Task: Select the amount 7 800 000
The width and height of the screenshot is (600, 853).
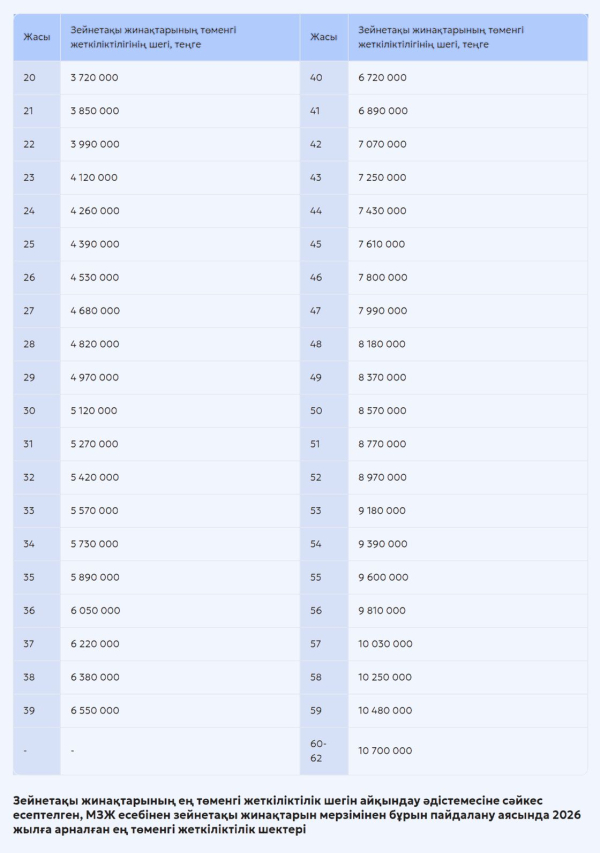Action: click(x=382, y=277)
